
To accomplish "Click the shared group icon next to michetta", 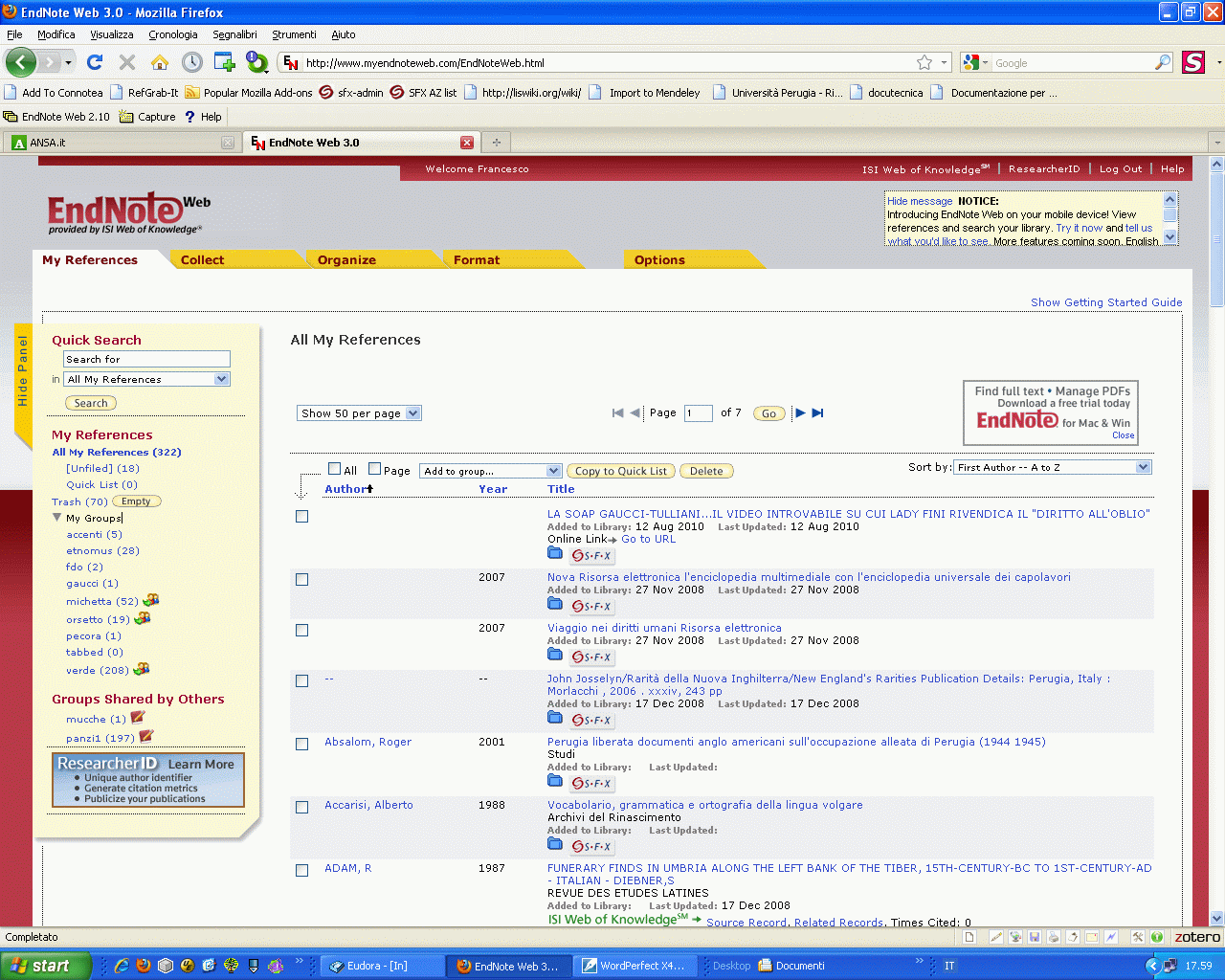I will coord(150,600).
